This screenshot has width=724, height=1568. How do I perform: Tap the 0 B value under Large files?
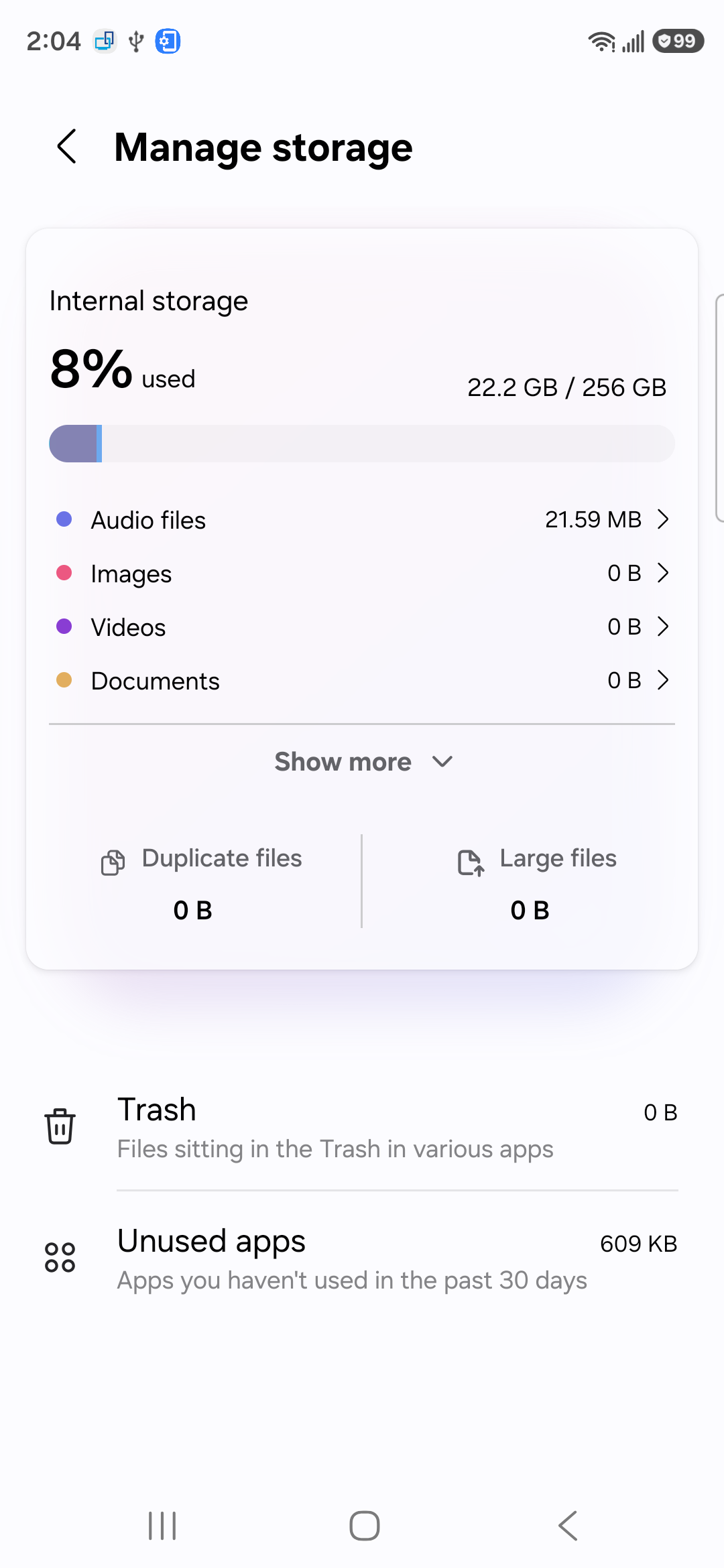pyautogui.click(x=530, y=911)
